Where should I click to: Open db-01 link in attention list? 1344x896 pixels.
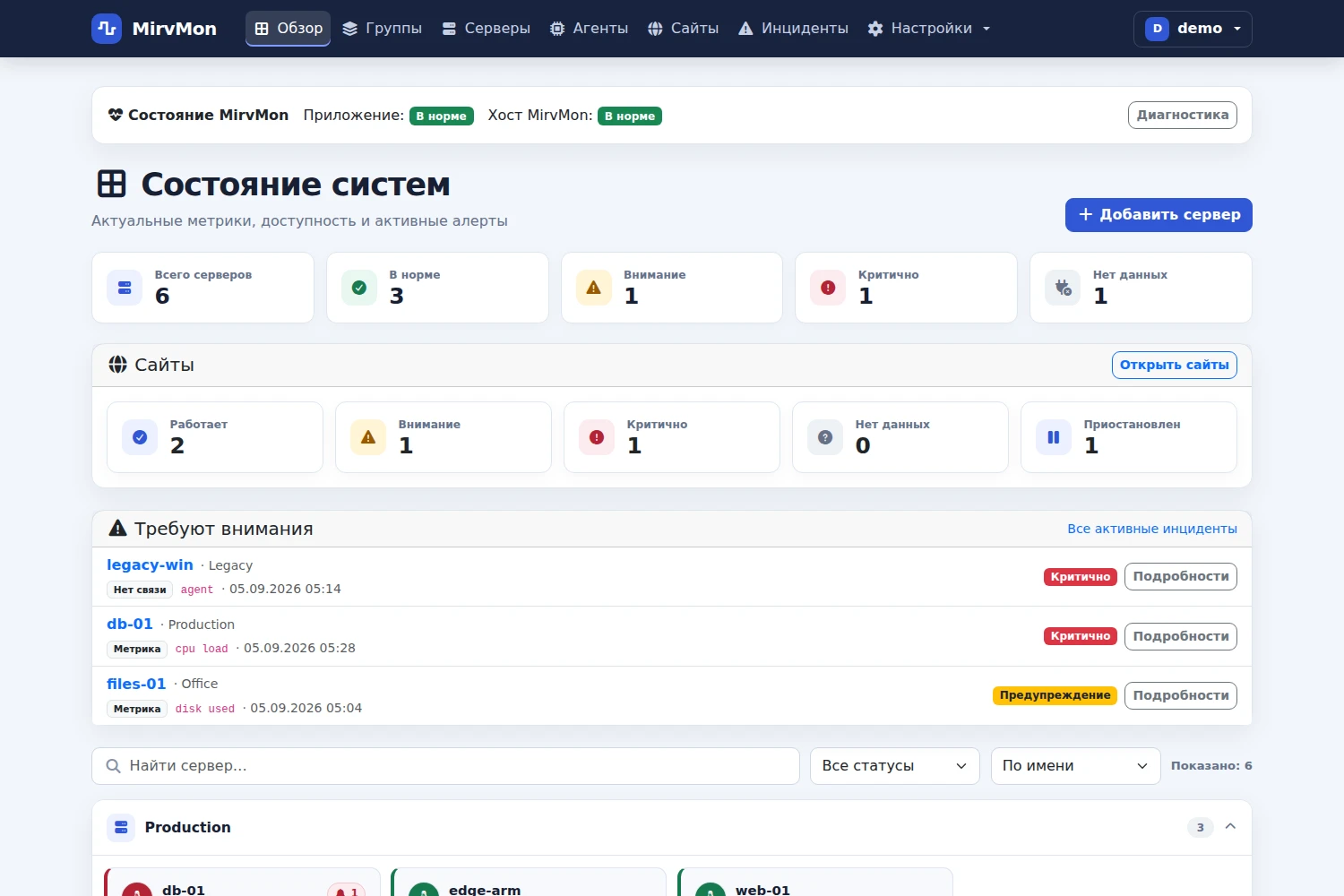click(130, 624)
